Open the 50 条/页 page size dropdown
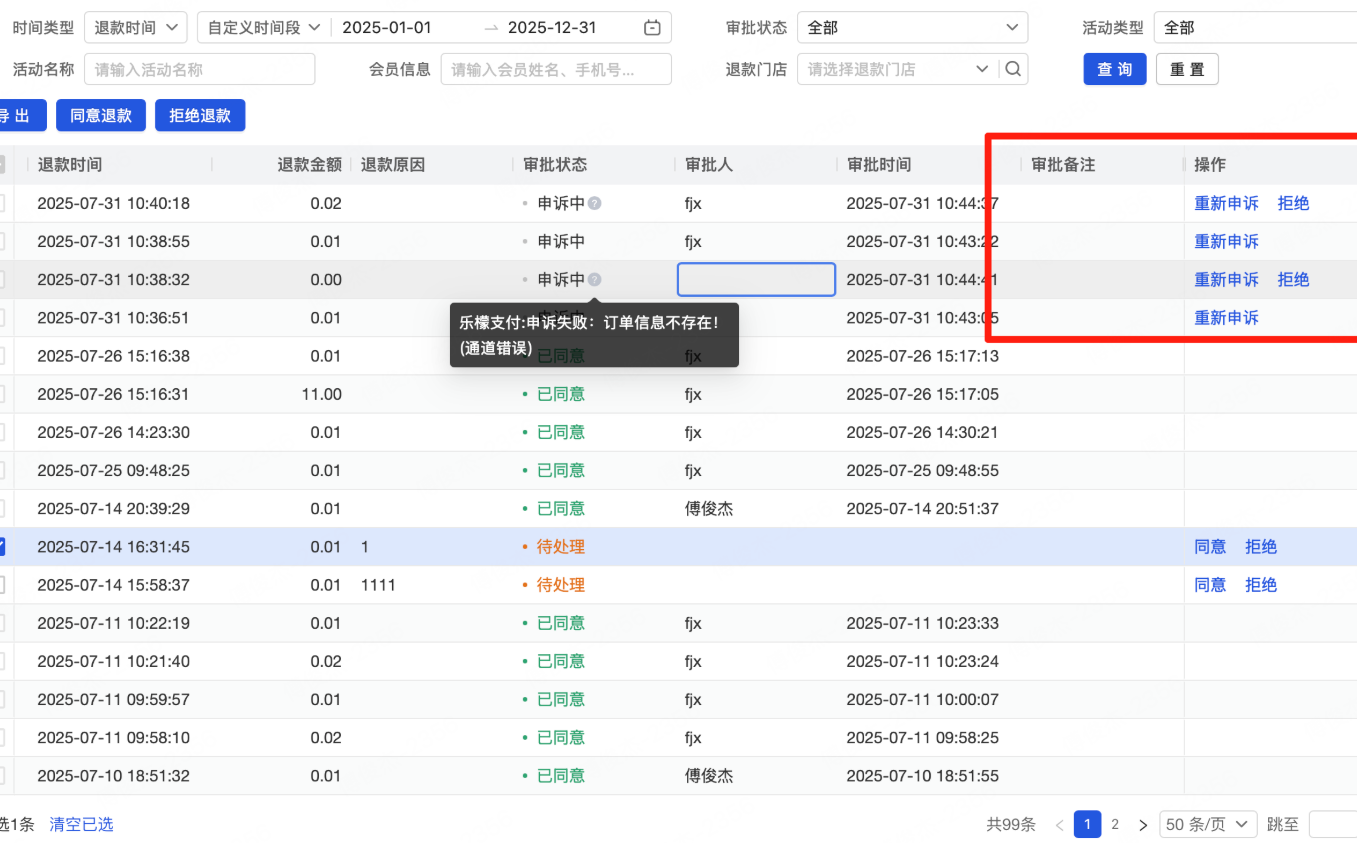 1208,825
